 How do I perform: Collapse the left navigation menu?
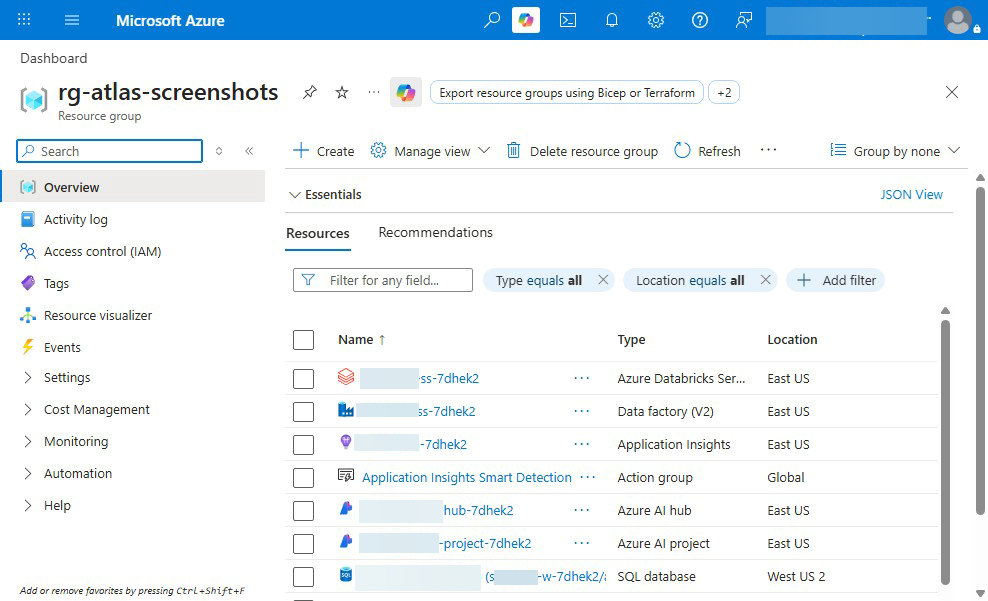[249, 151]
